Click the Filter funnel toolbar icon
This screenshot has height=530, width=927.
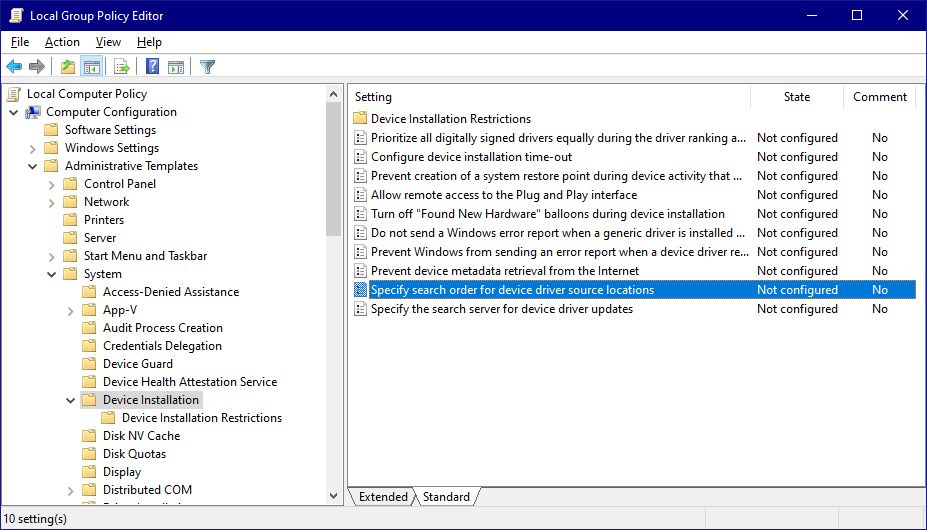(207, 67)
